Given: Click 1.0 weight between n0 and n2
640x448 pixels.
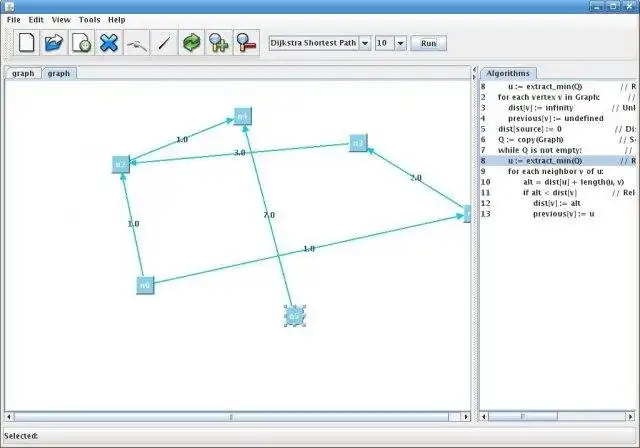Looking at the screenshot, I should coord(133,224).
